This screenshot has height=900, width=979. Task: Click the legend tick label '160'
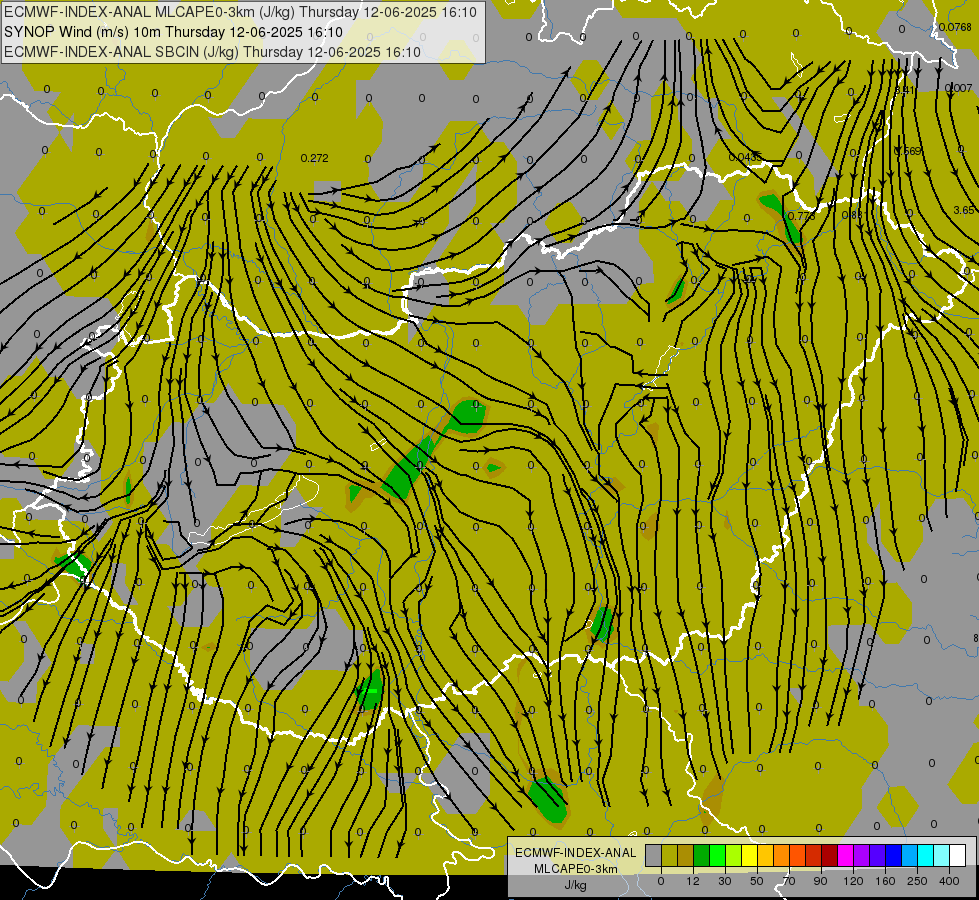coord(885,881)
